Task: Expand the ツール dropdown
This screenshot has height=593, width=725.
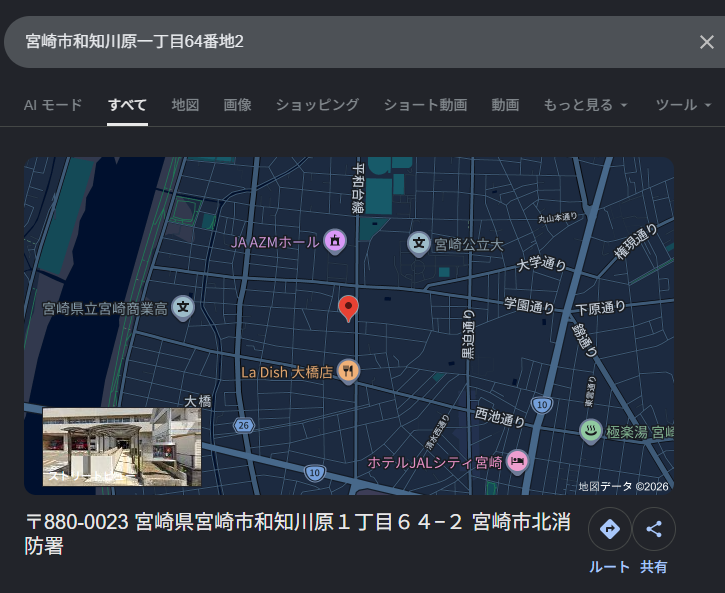Action: coord(683,105)
